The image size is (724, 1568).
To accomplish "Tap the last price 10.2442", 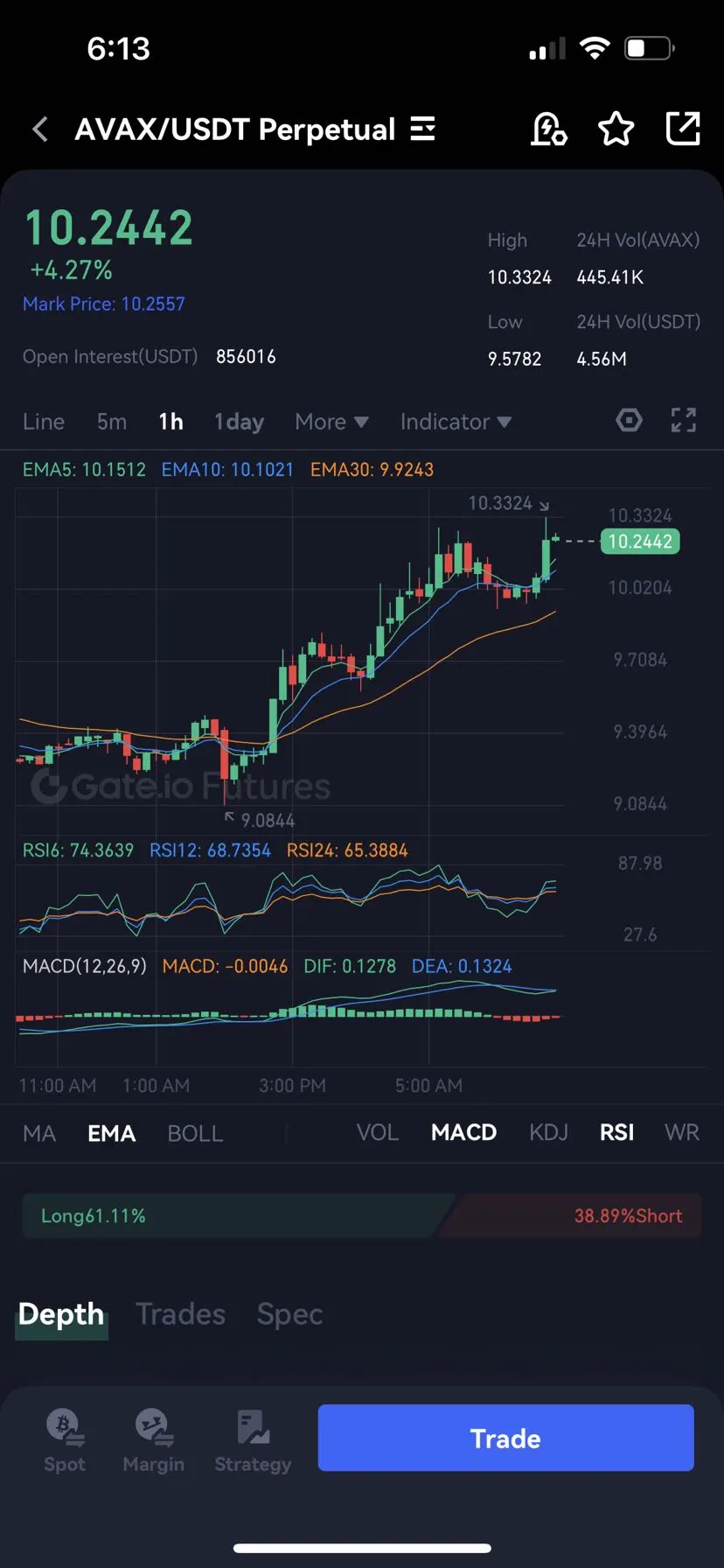I will click(x=109, y=228).
